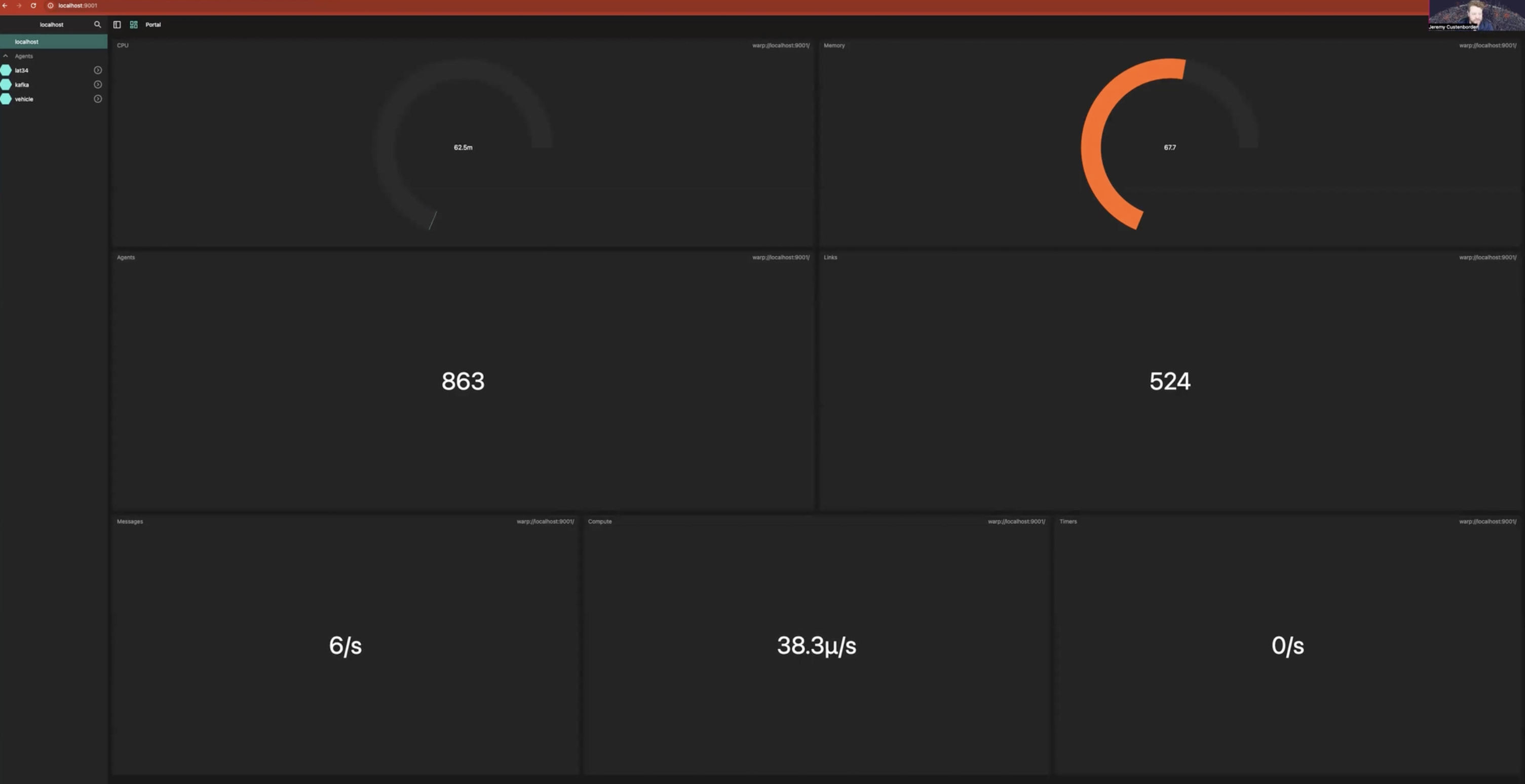Click the Compute panel title
Image resolution: width=1525 pixels, height=784 pixels.
click(600, 521)
